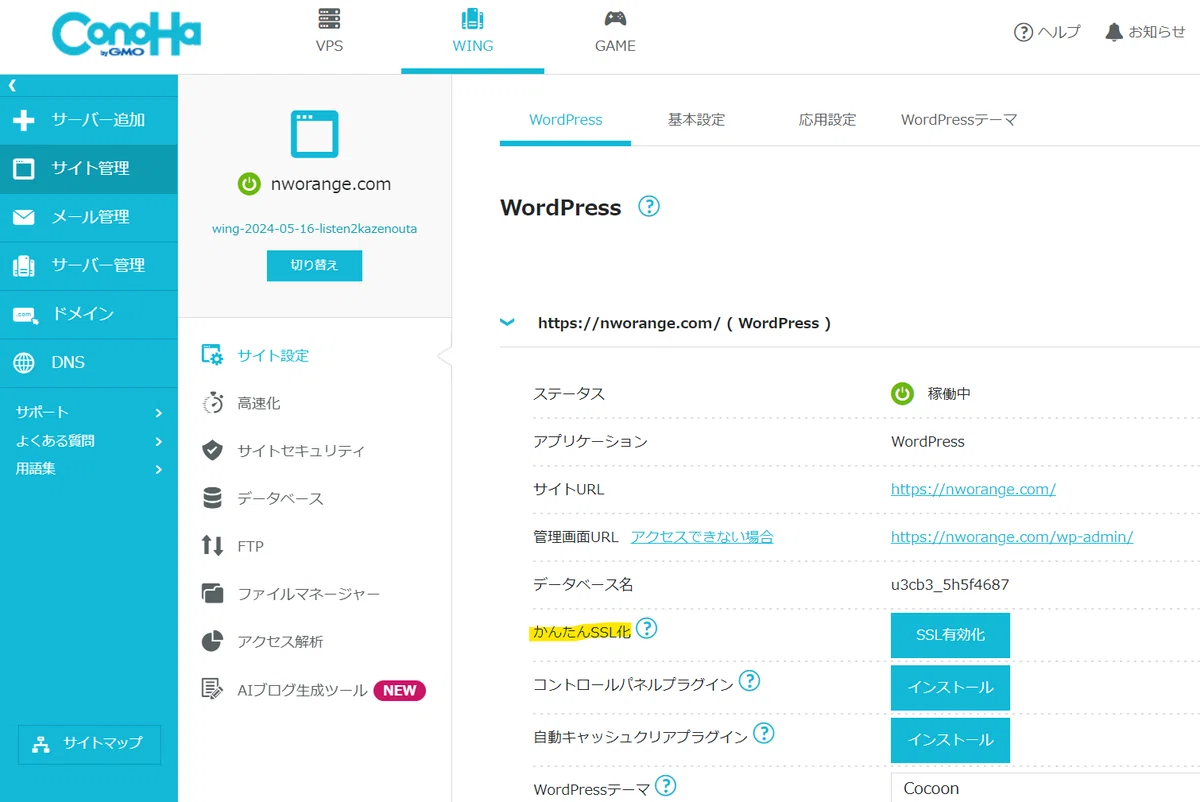Screen dimensions: 1200x802
Task: Click the ConoHa by GMO logo
Action: (126, 35)
